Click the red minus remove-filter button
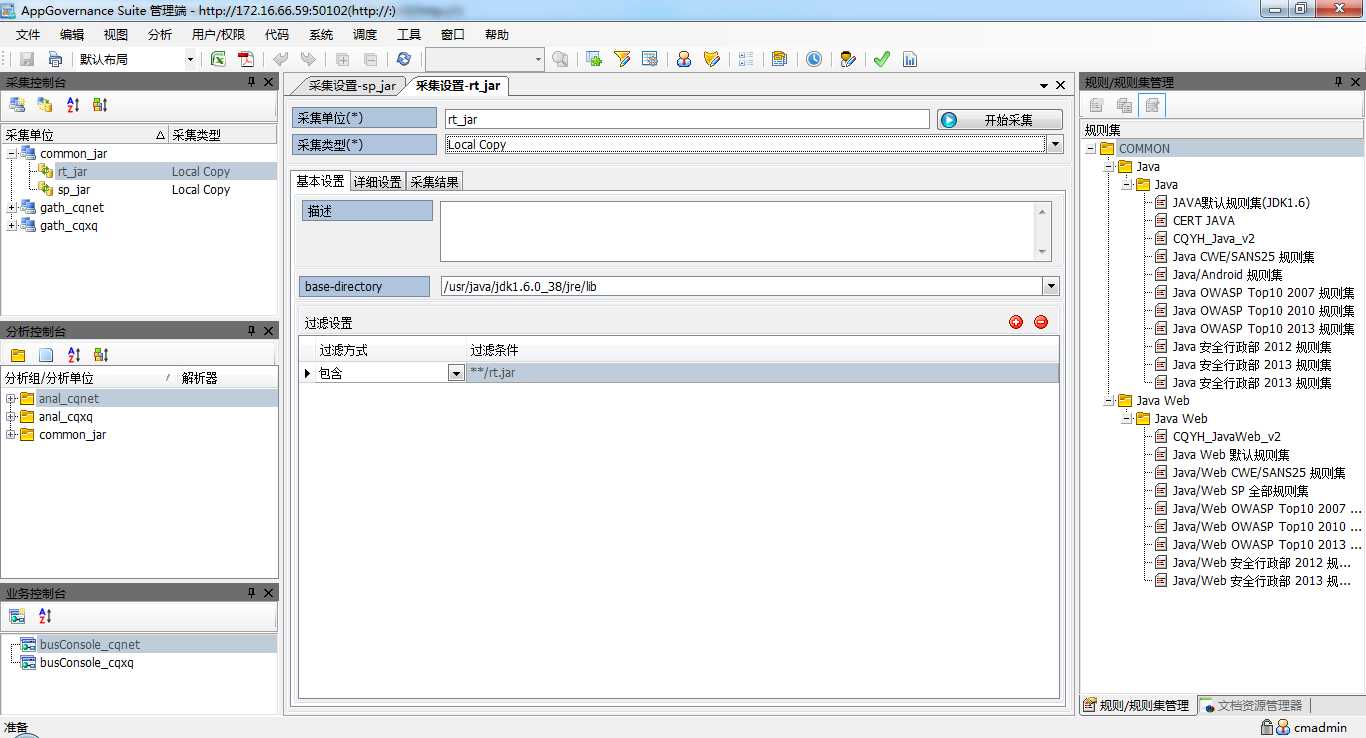This screenshot has height=738, width=1366. tap(1040, 322)
